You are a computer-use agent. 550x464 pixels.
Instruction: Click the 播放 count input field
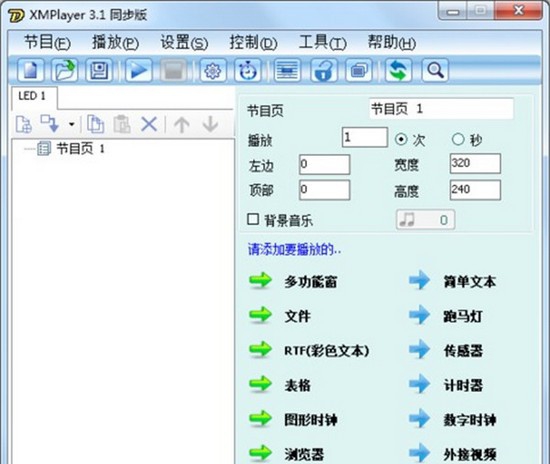365,137
